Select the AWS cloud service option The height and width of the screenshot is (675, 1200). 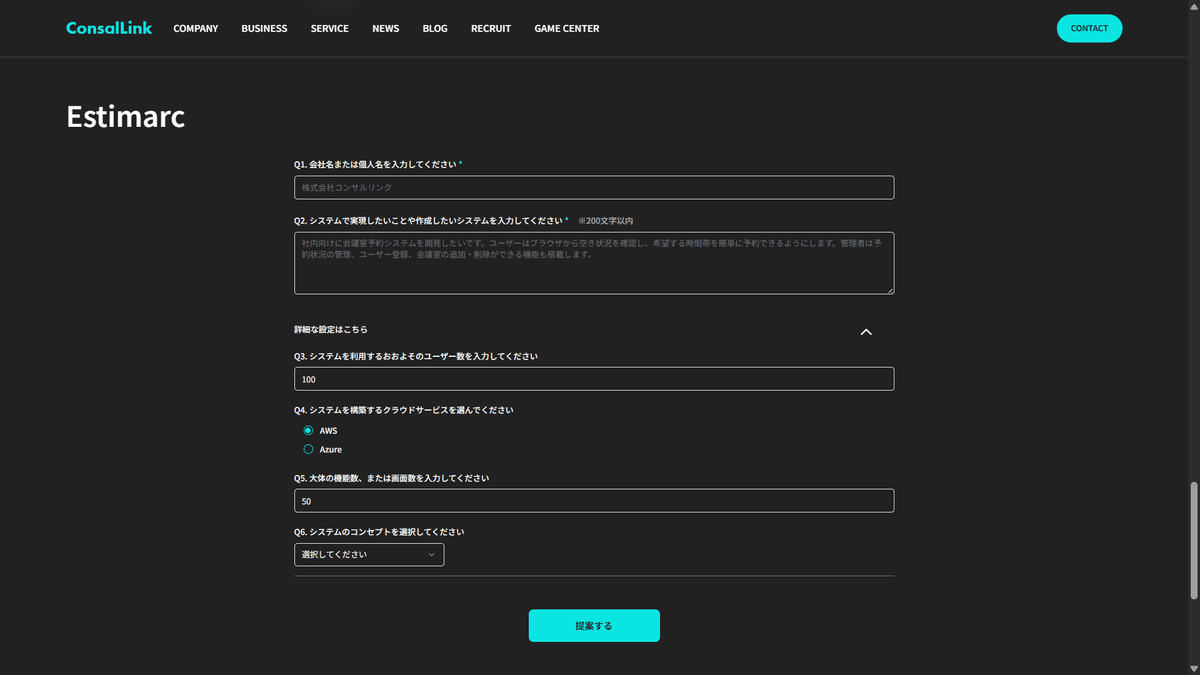point(309,430)
